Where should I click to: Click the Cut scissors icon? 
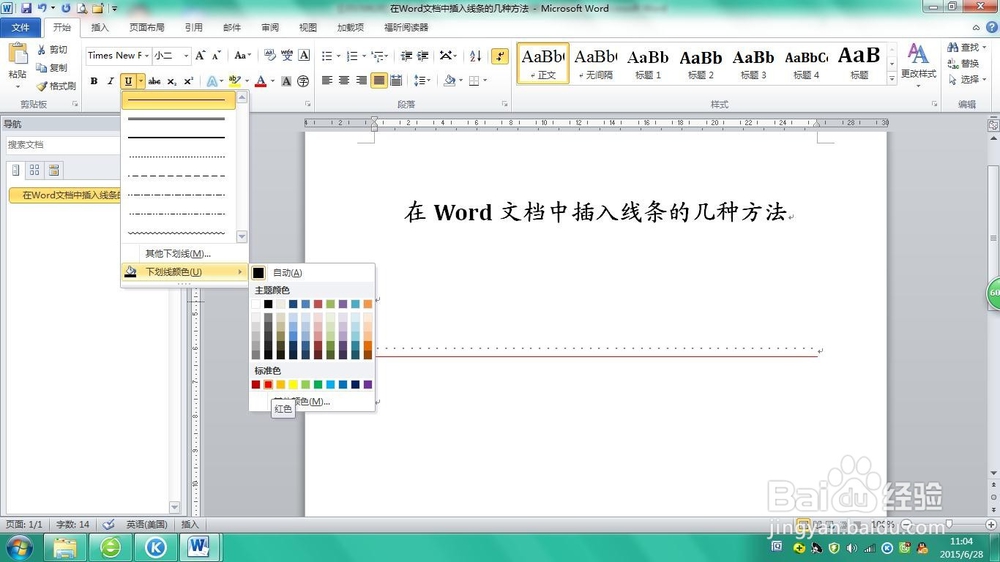[x=42, y=49]
